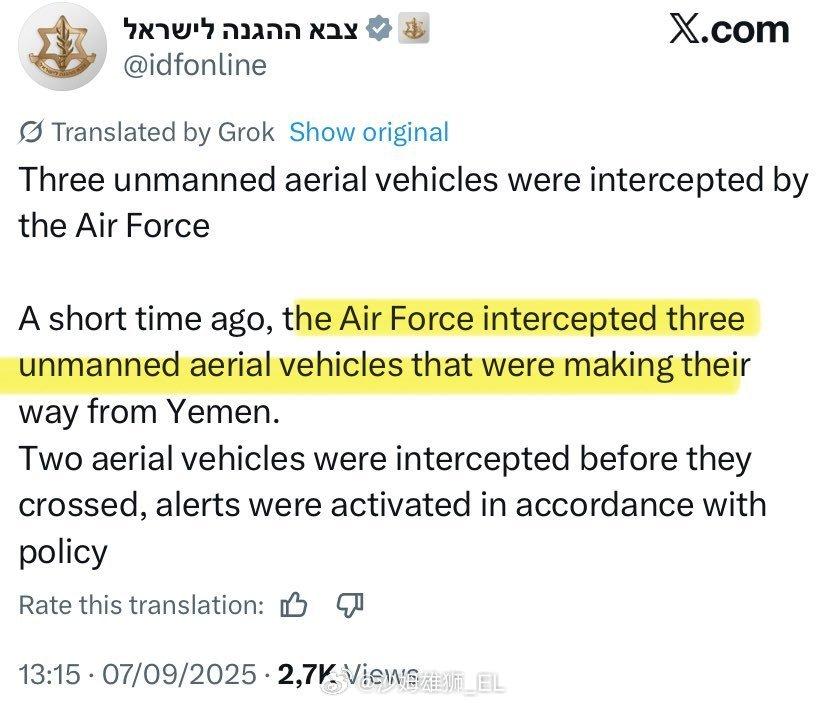The image size is (828, 703).
Task: Click the Translated by Grok label
Action: pos(163,132)
